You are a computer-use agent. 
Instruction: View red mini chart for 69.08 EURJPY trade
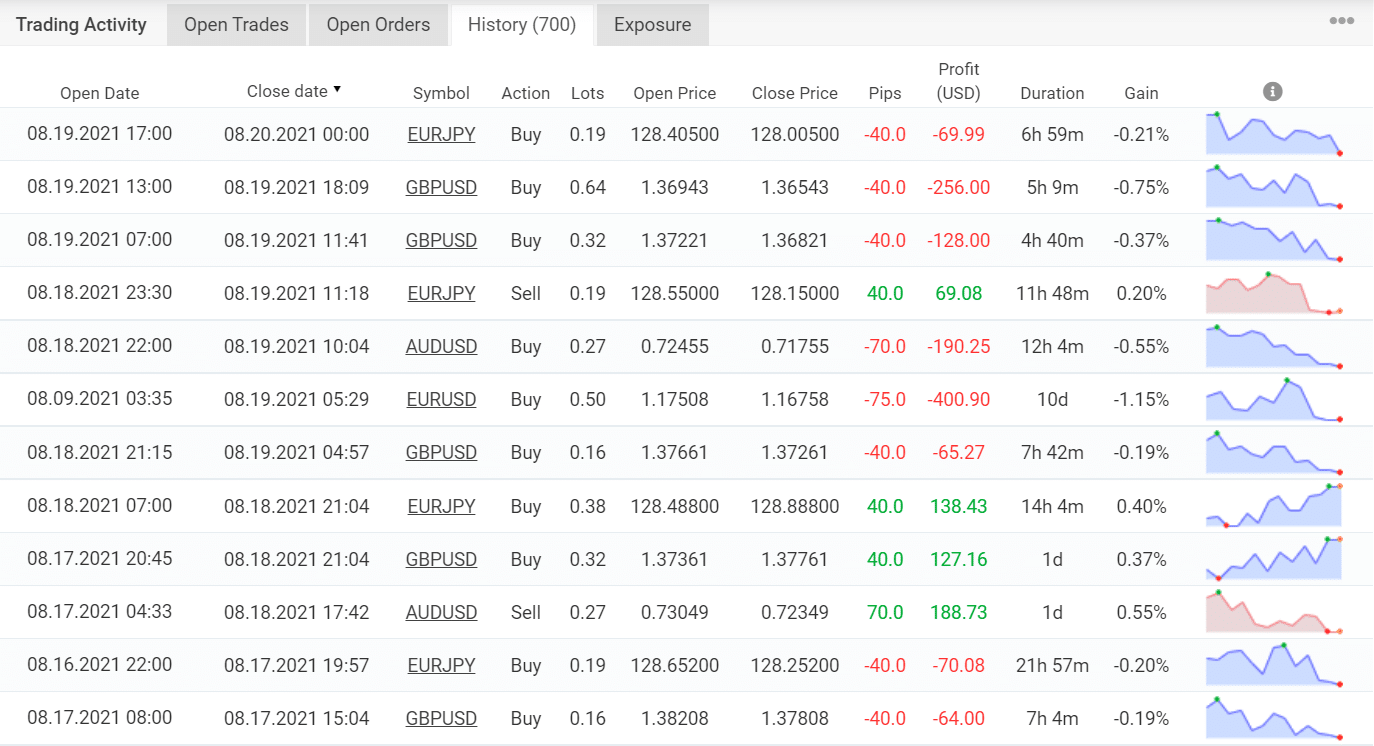(x=1273, y=293)
